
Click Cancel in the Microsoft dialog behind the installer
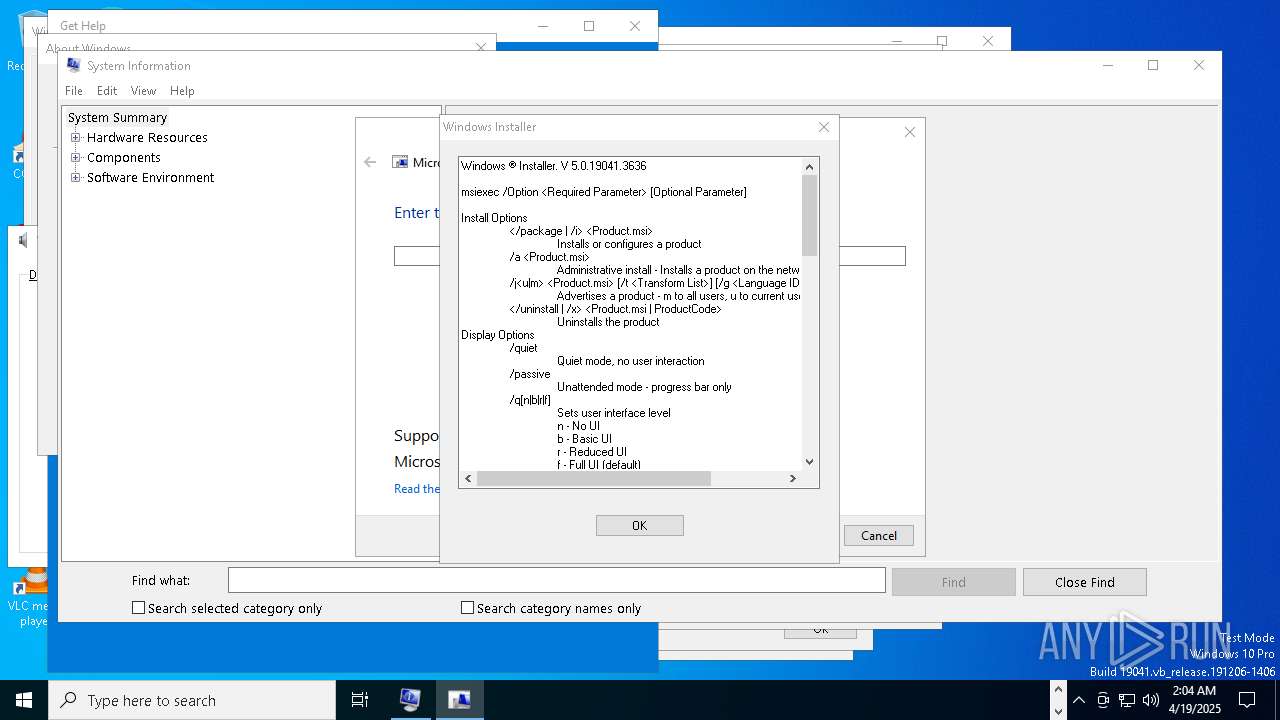tap(879, 535)
